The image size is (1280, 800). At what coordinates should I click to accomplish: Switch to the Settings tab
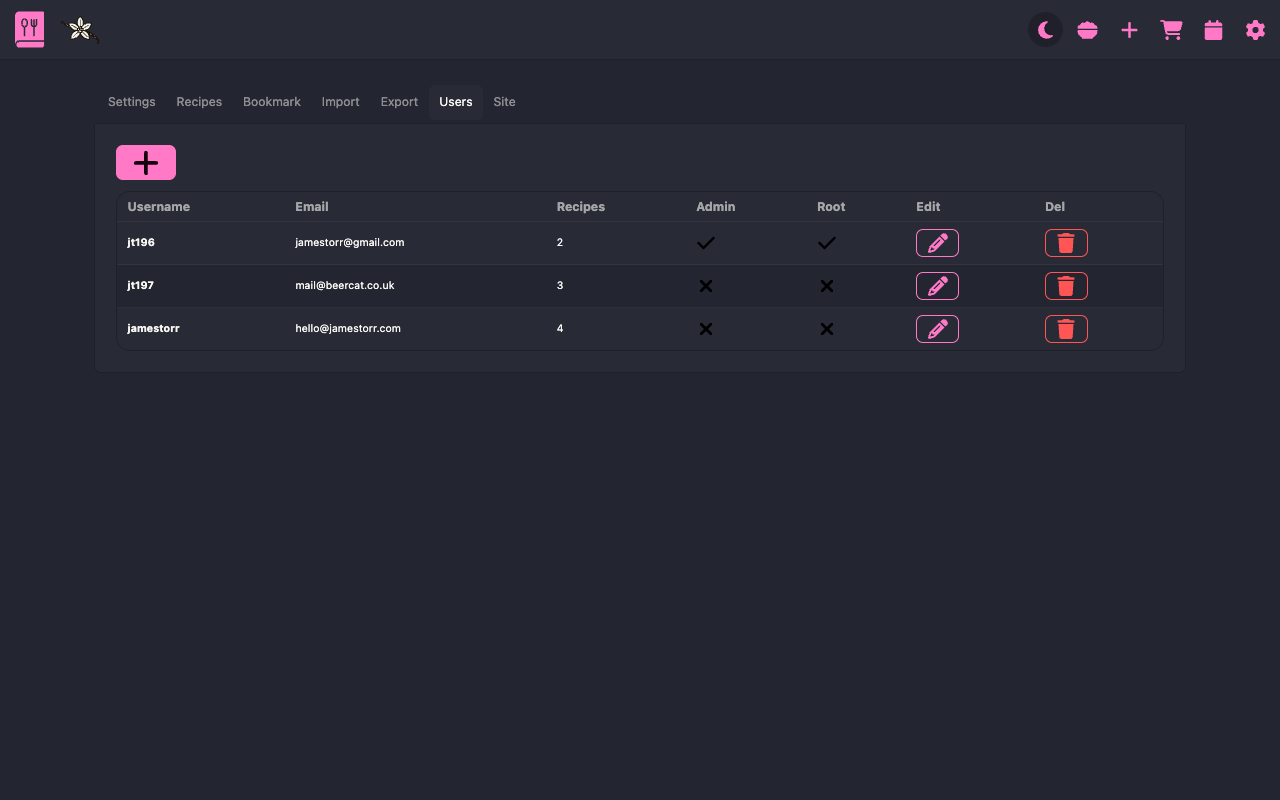(132, 102)
